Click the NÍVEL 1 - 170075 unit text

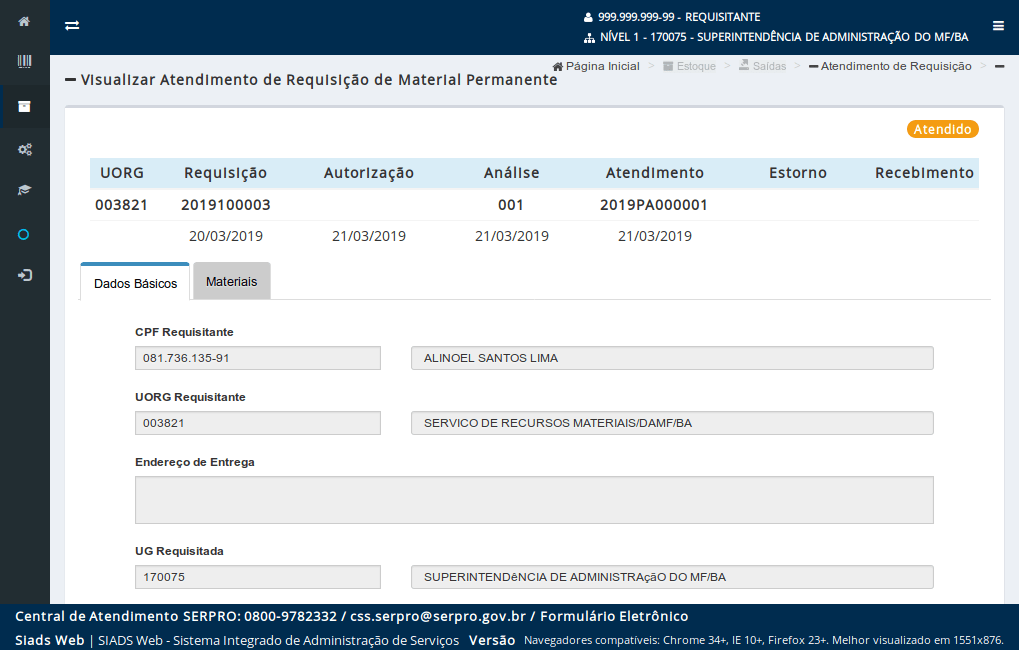(x=784, y=38)
